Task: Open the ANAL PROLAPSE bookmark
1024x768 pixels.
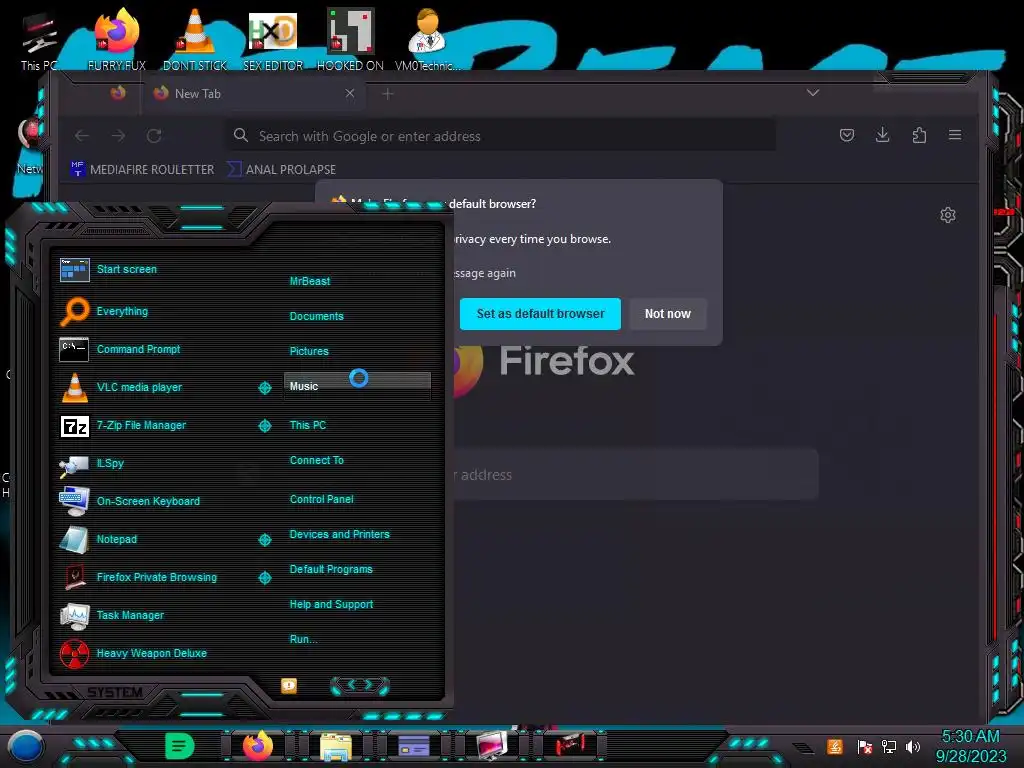Action: tap(281, 169)
